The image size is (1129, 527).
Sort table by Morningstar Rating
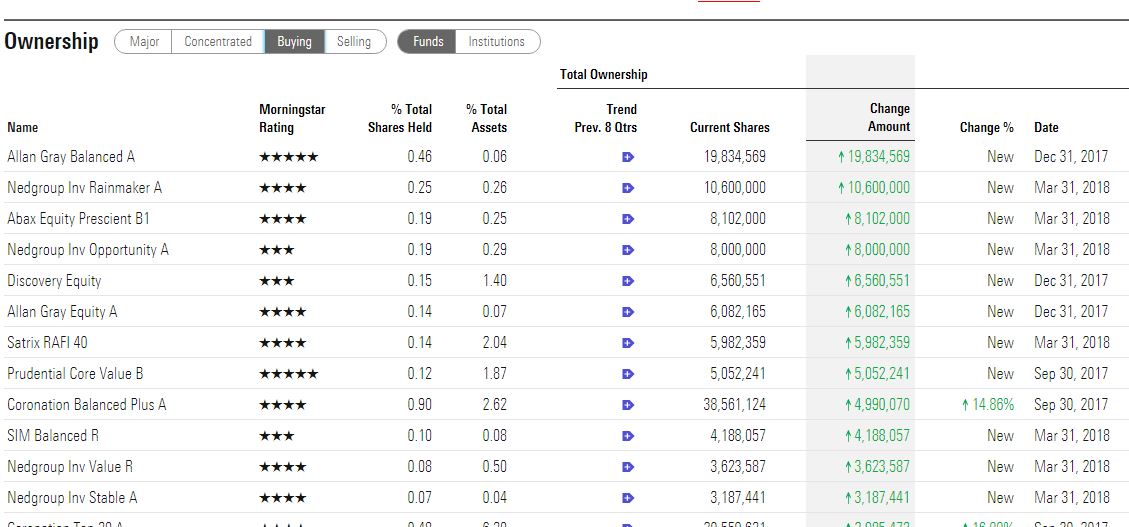point(292,118)
